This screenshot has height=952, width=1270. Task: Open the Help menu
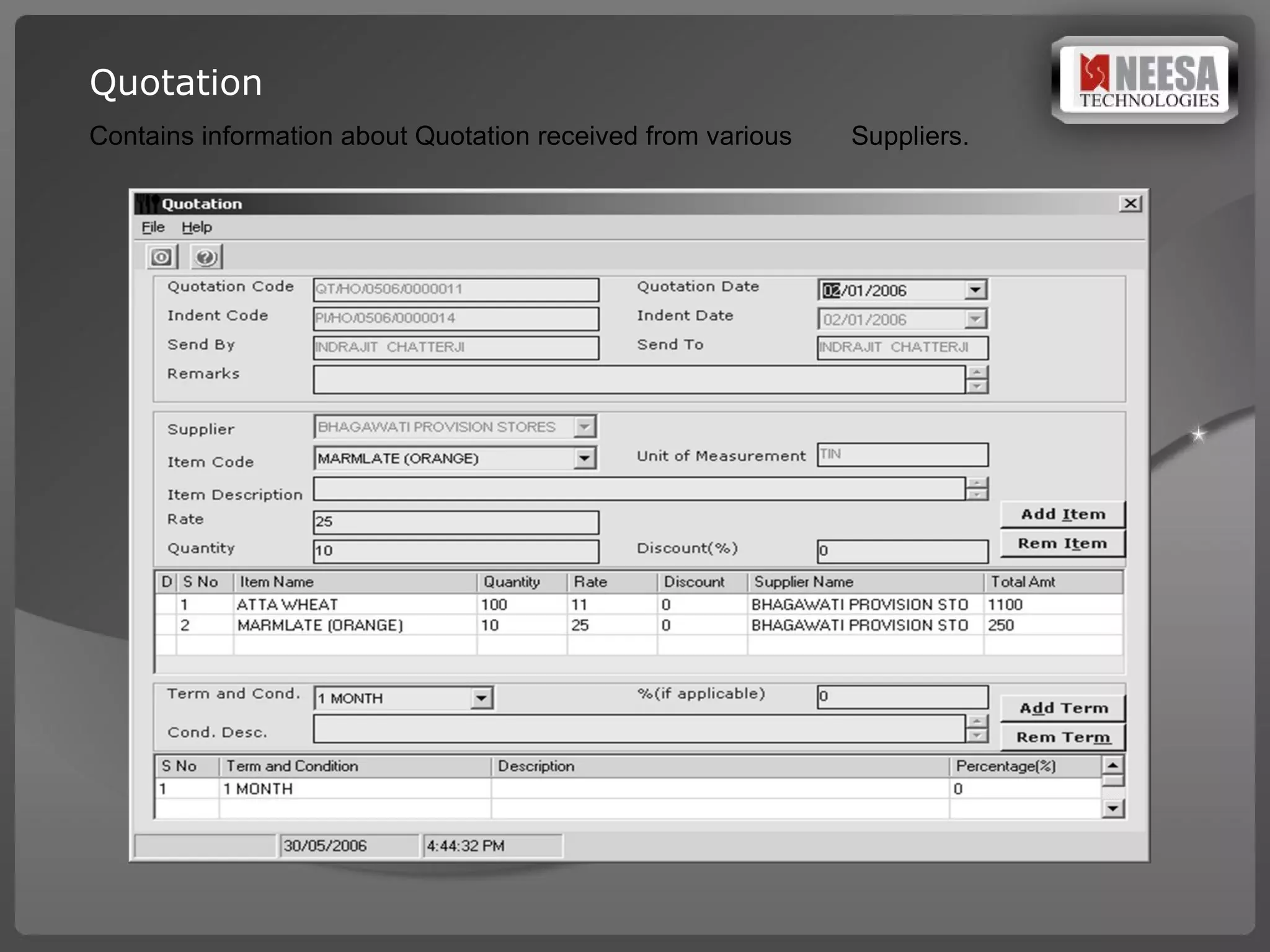click(x=197, y=227)
